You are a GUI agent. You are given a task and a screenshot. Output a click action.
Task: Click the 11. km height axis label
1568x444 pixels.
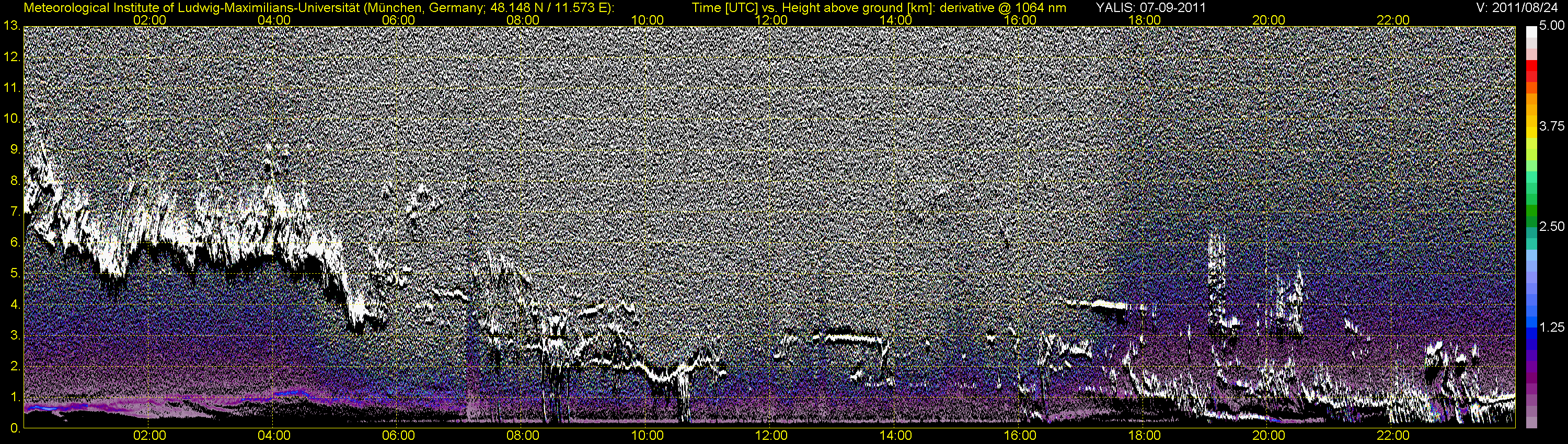click(13, 88)
